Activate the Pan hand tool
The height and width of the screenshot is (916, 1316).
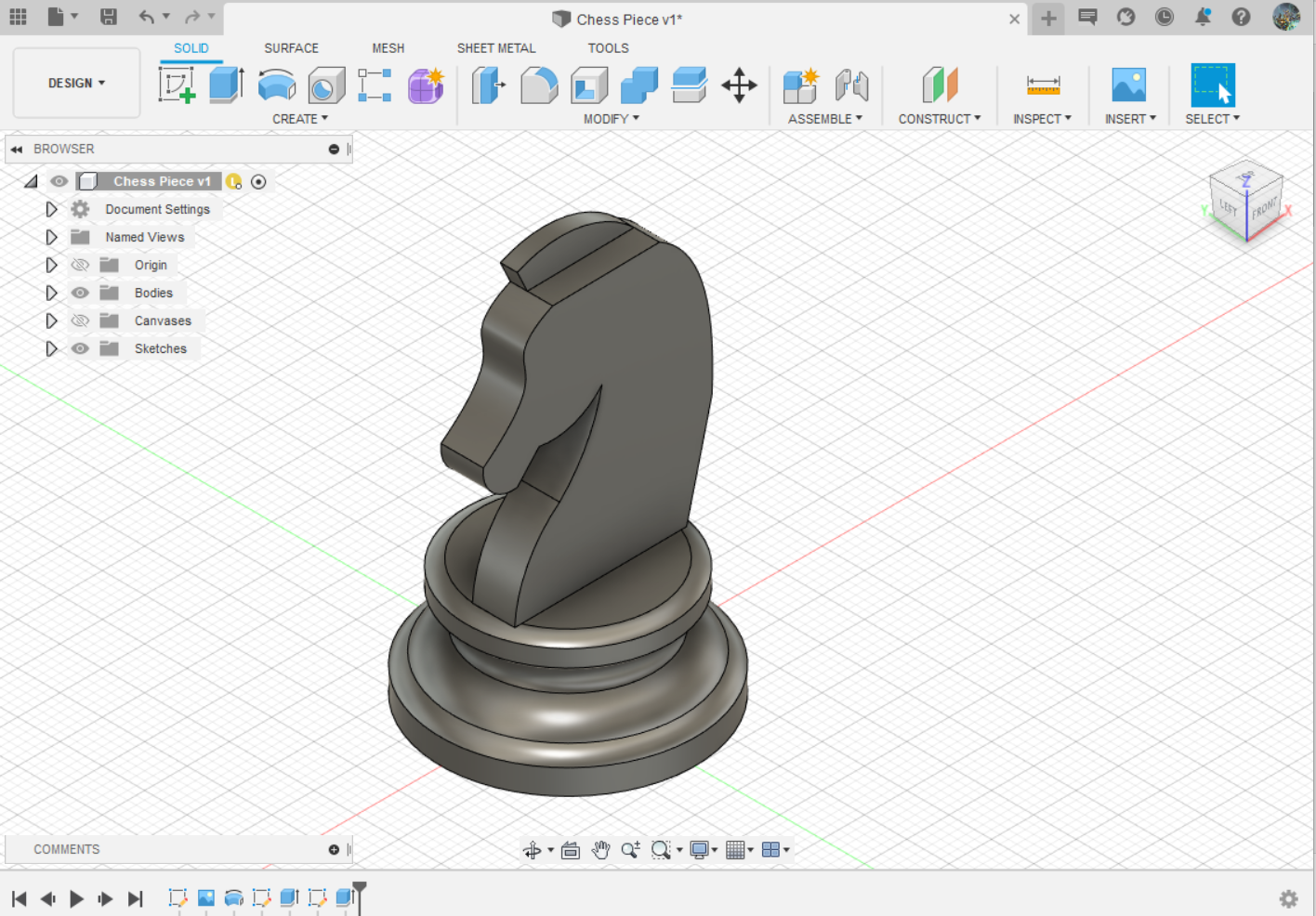(x=601, y=850)
